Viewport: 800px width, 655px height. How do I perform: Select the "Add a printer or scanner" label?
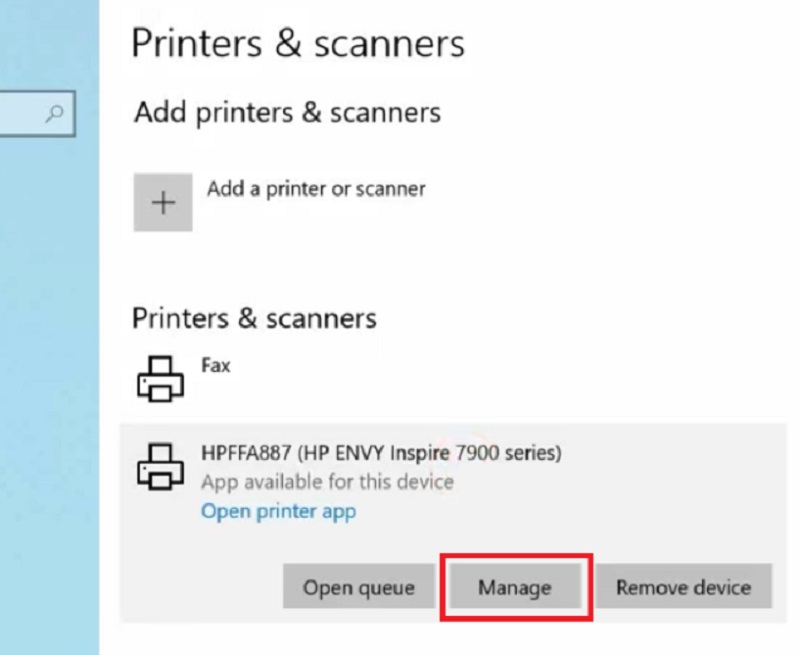[316, 188]
